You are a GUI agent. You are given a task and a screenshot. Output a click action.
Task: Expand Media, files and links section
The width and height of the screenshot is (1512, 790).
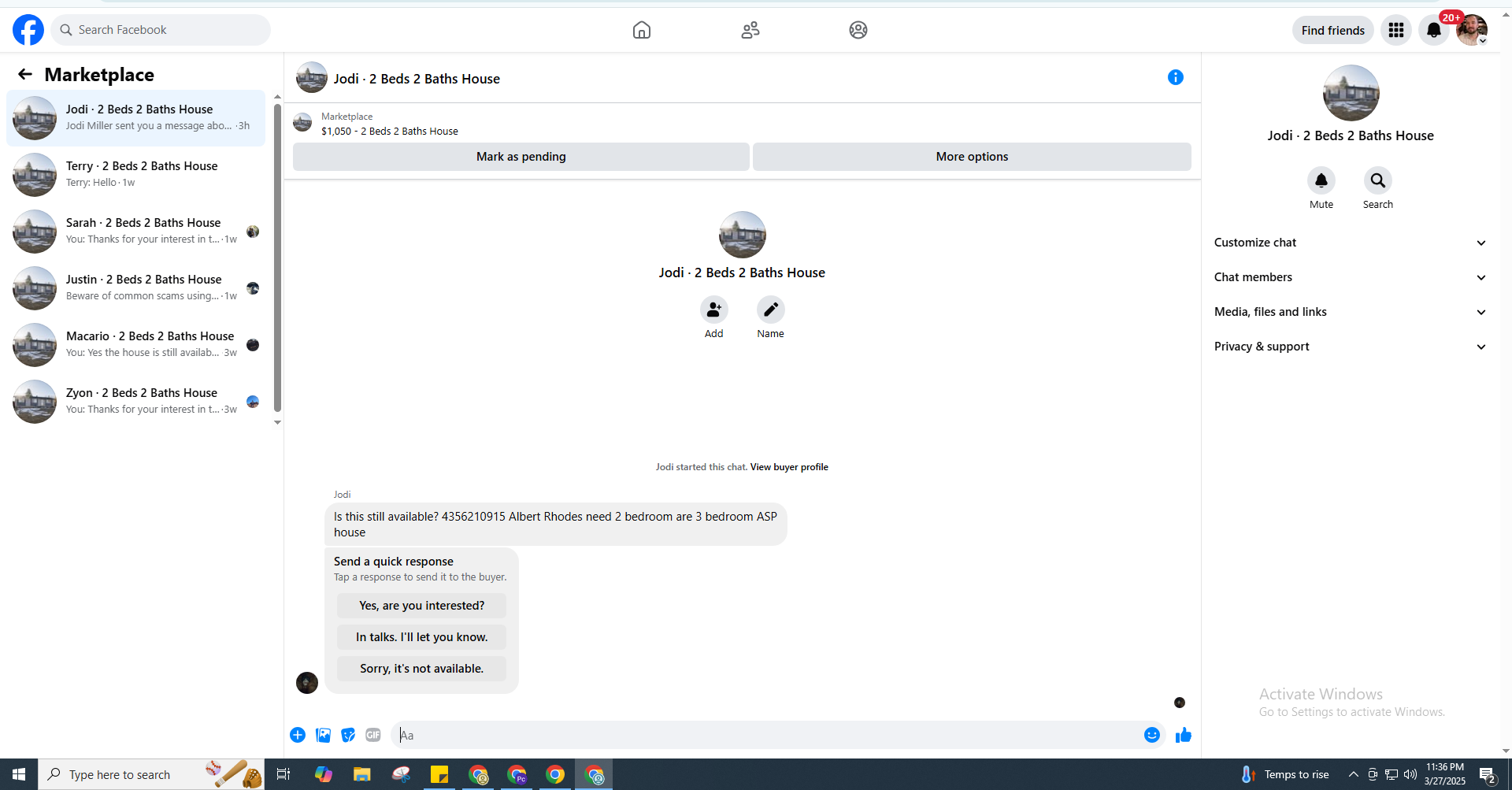pos(1351,312)
